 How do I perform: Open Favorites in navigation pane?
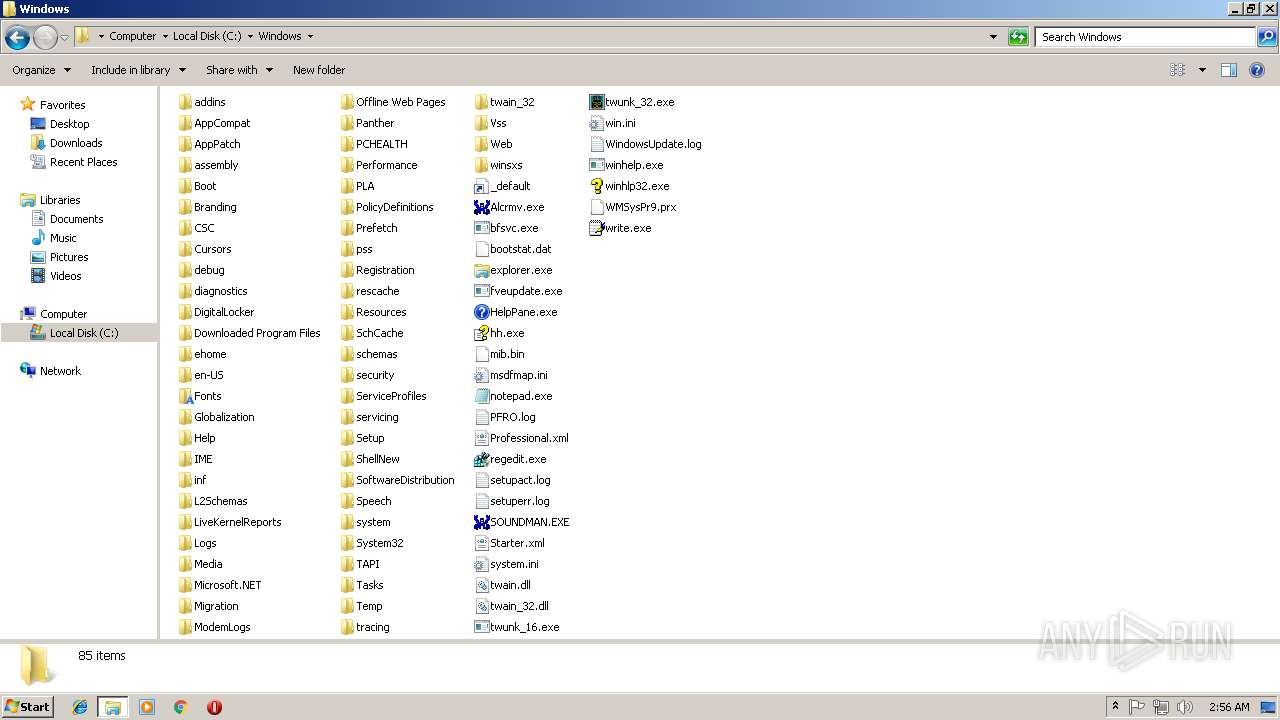coord(62,105)
